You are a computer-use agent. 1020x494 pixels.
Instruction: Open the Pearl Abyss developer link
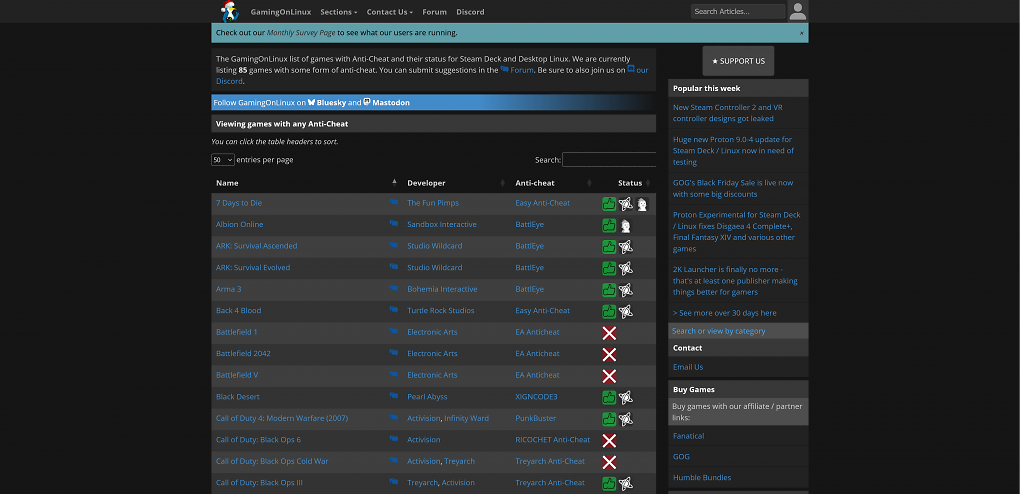427,396
